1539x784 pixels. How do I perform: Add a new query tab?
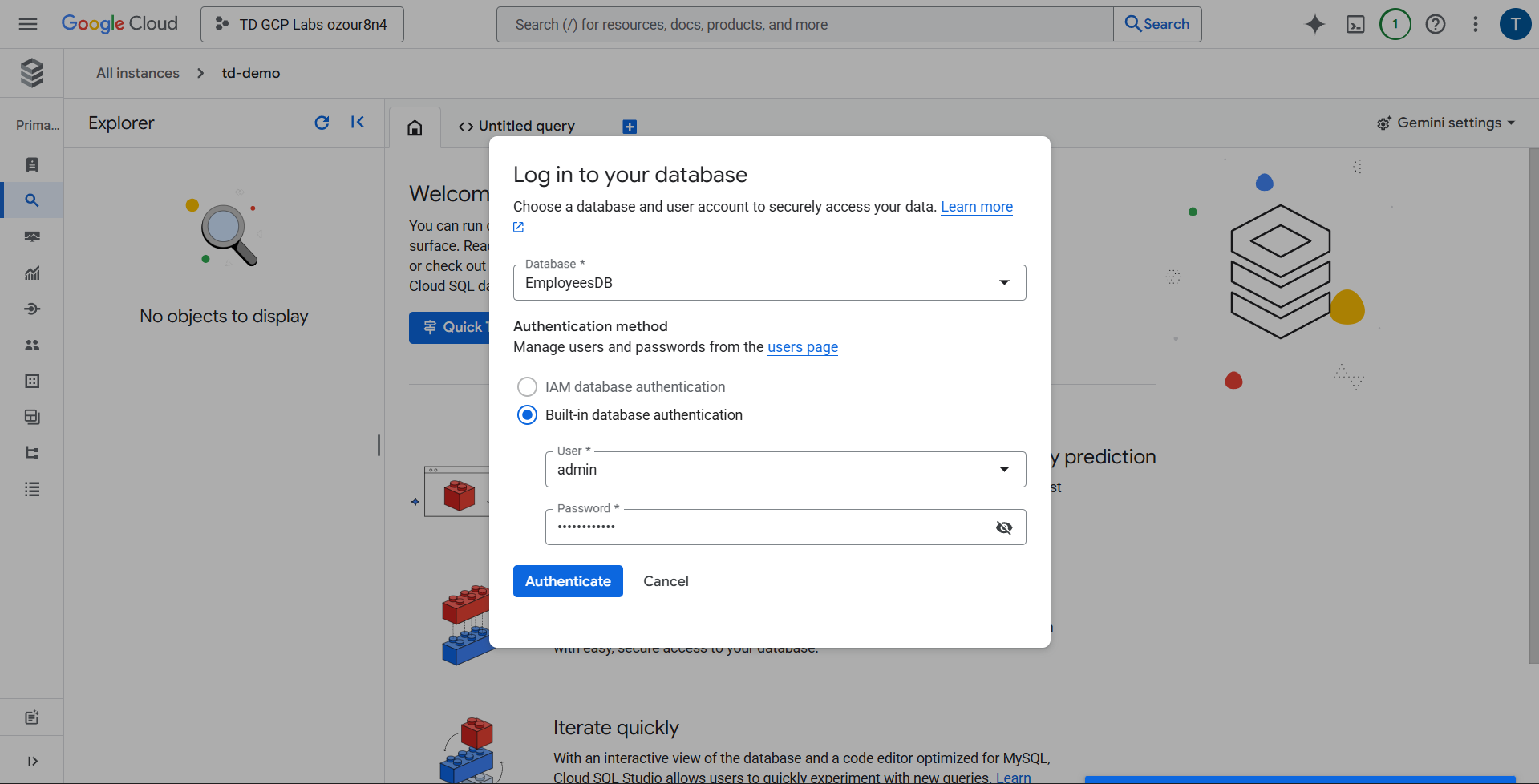630,127
